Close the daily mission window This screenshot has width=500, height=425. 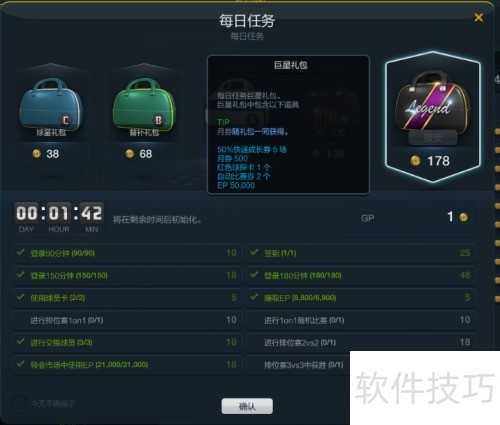479,17
